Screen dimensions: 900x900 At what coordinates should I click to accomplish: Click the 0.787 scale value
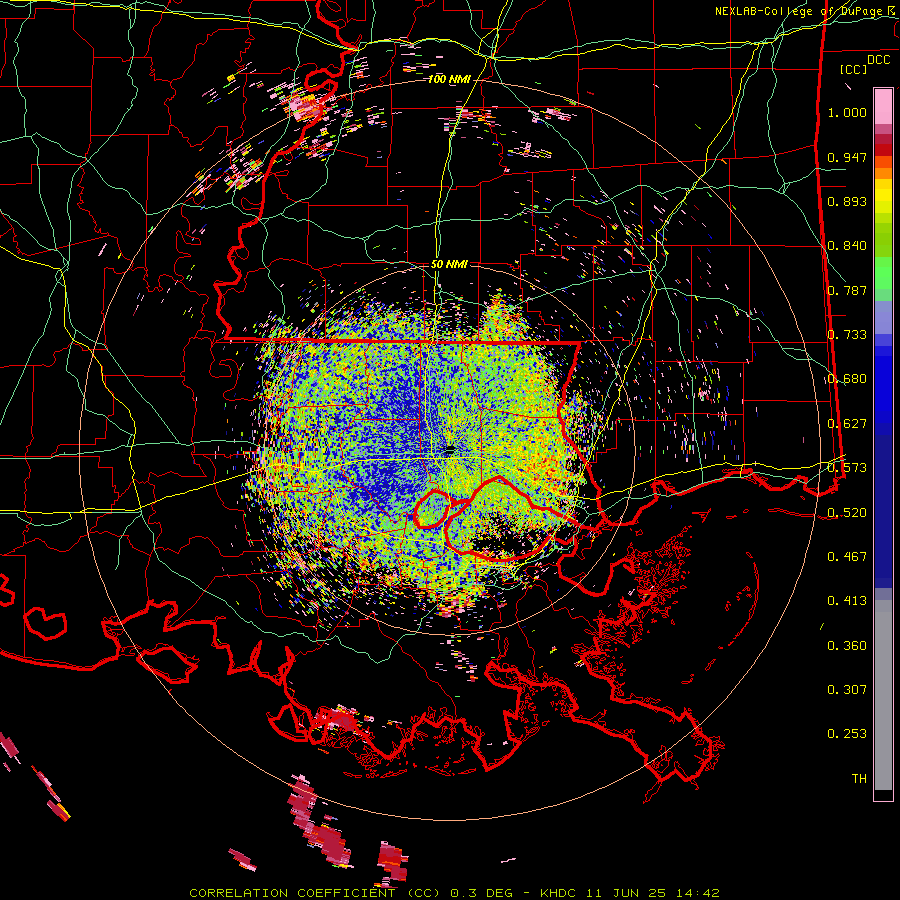[847, 290]
